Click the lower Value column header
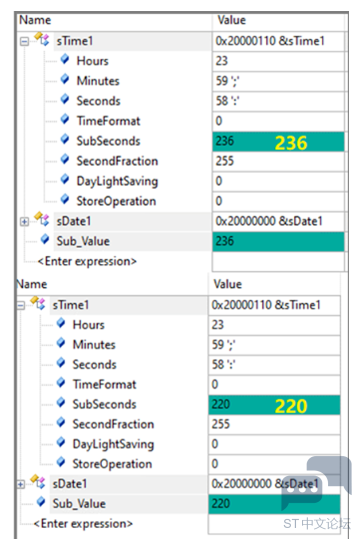360x539 pixels. [x=228, y=284]
